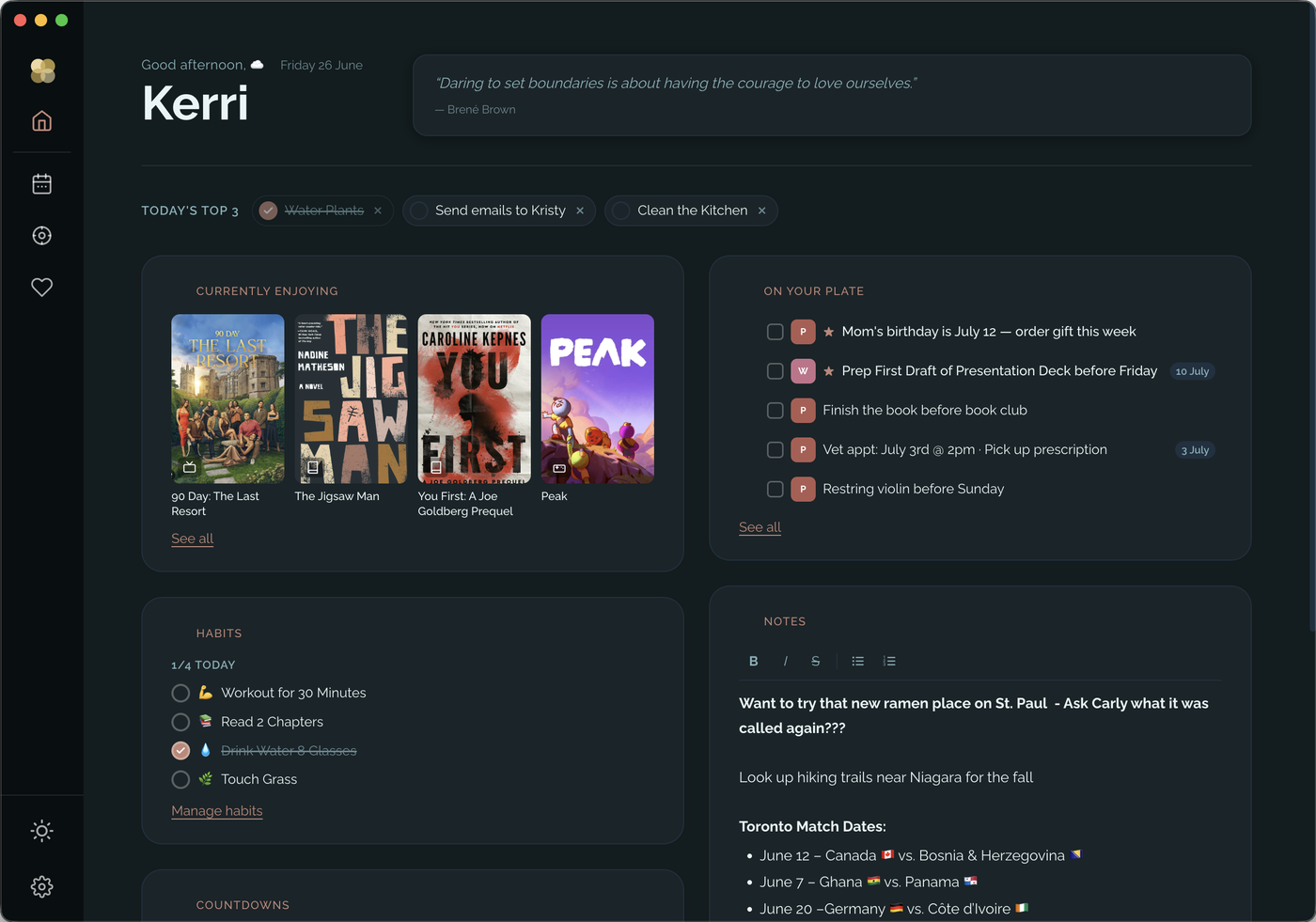Open the target goals icon in sidebar
1316x922 pixels.
41,236
